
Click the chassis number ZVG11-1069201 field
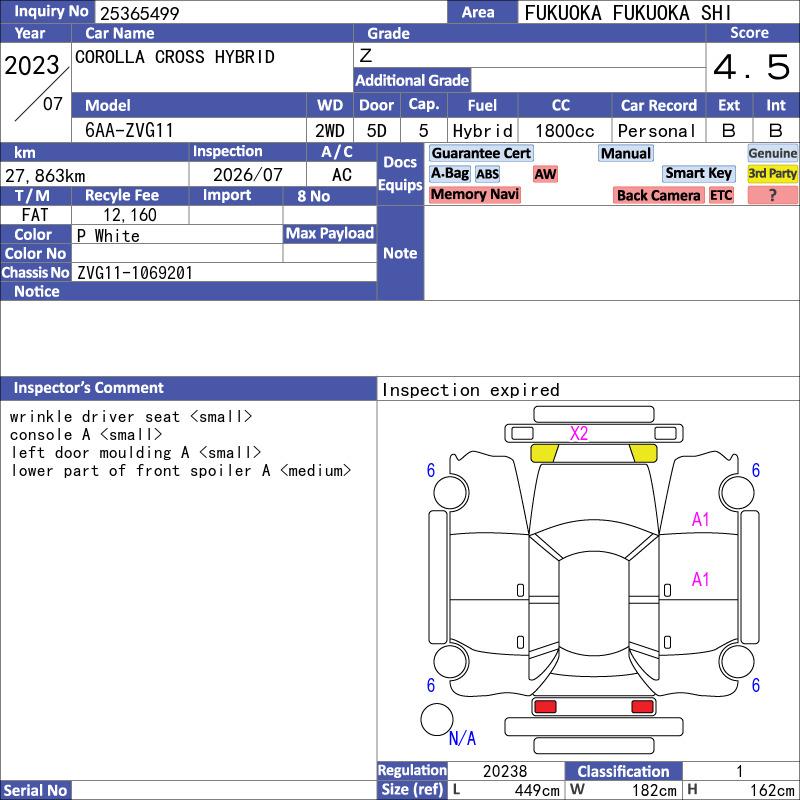click(224, 272)
